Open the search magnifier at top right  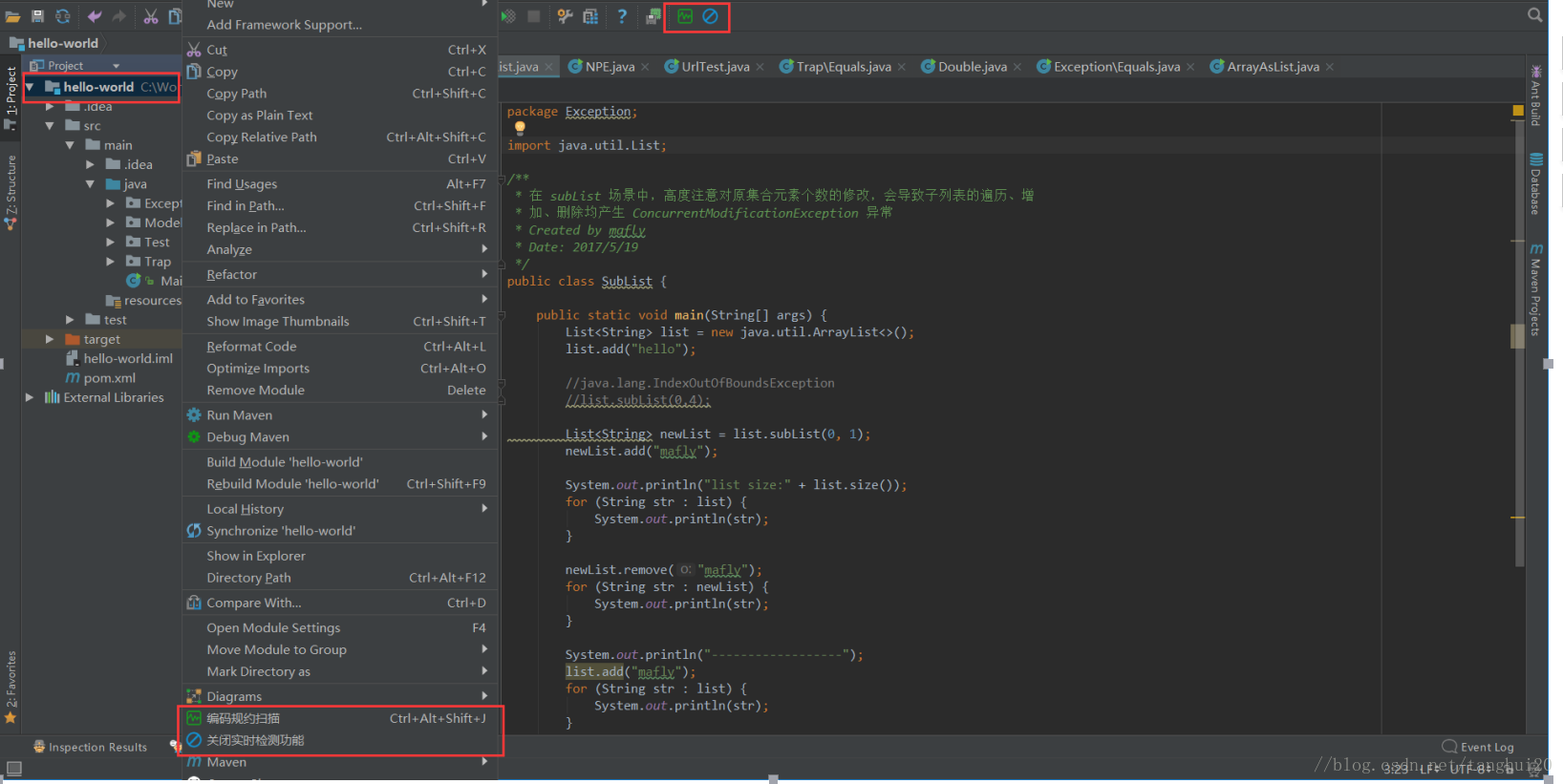pyautogui.click(x=1534, y=15)
